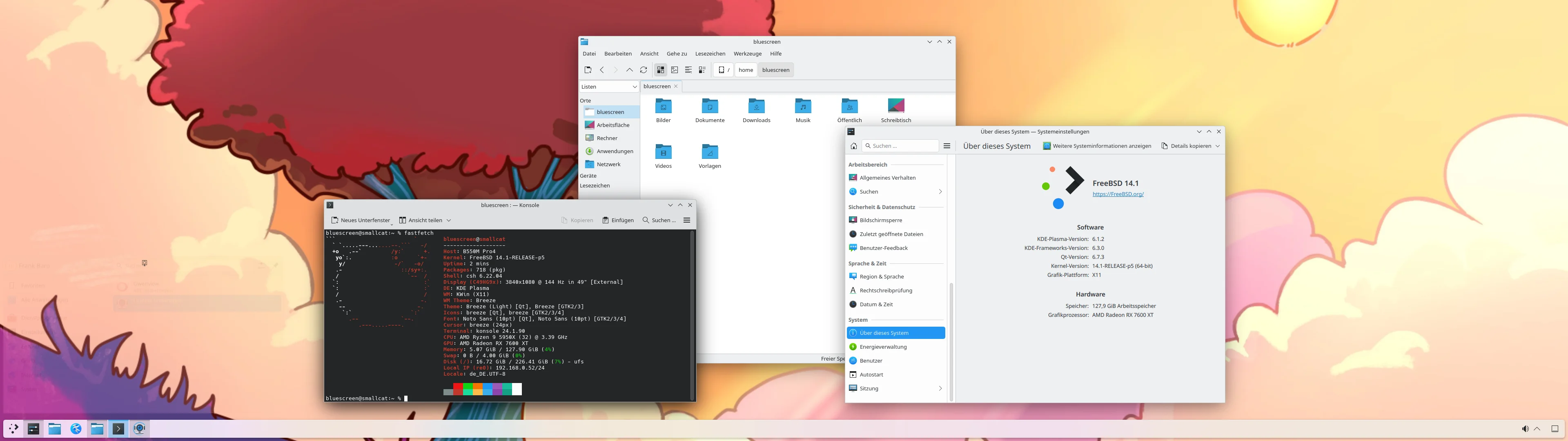
Task: Open the hamburger menu in System Settings
Action: [x=947, y=146]
